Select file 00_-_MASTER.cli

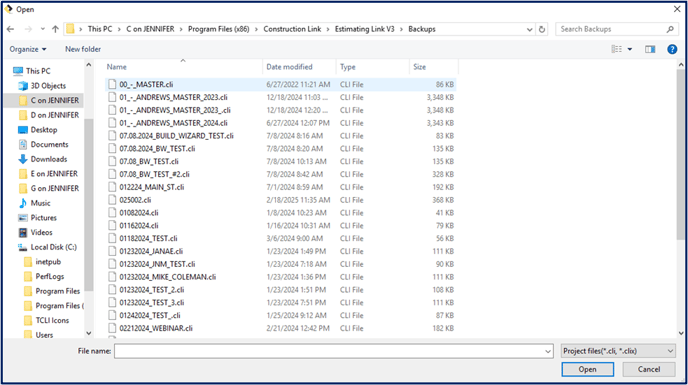point(280,84)
